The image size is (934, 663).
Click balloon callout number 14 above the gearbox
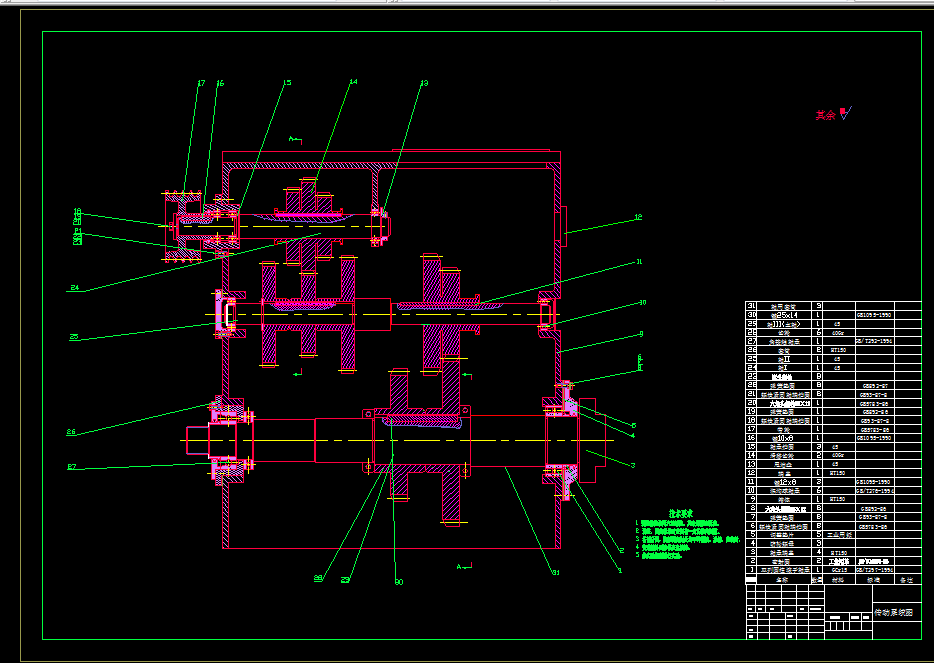point(353,82)
